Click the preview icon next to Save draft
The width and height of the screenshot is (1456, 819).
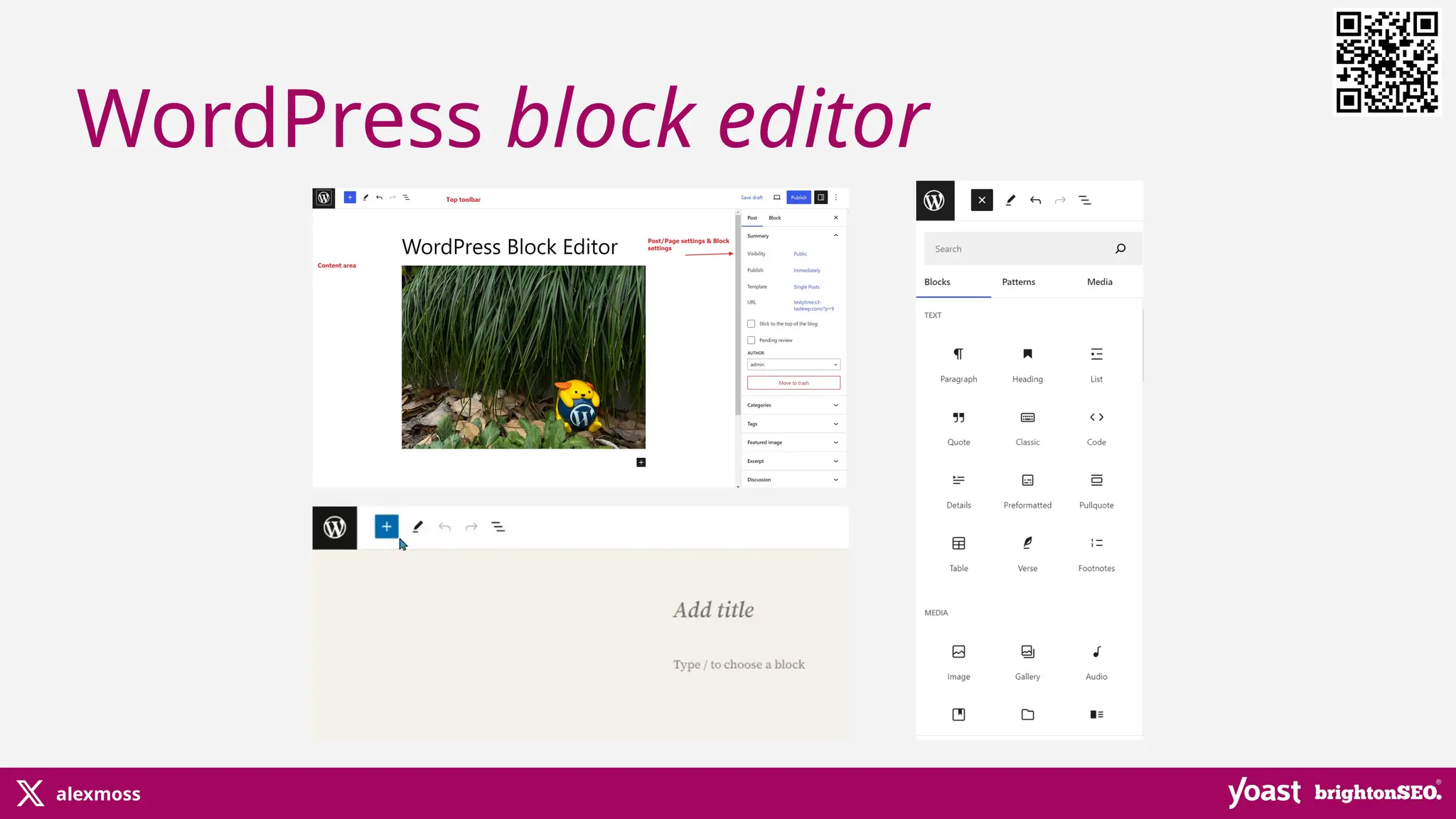click(777, 198)
